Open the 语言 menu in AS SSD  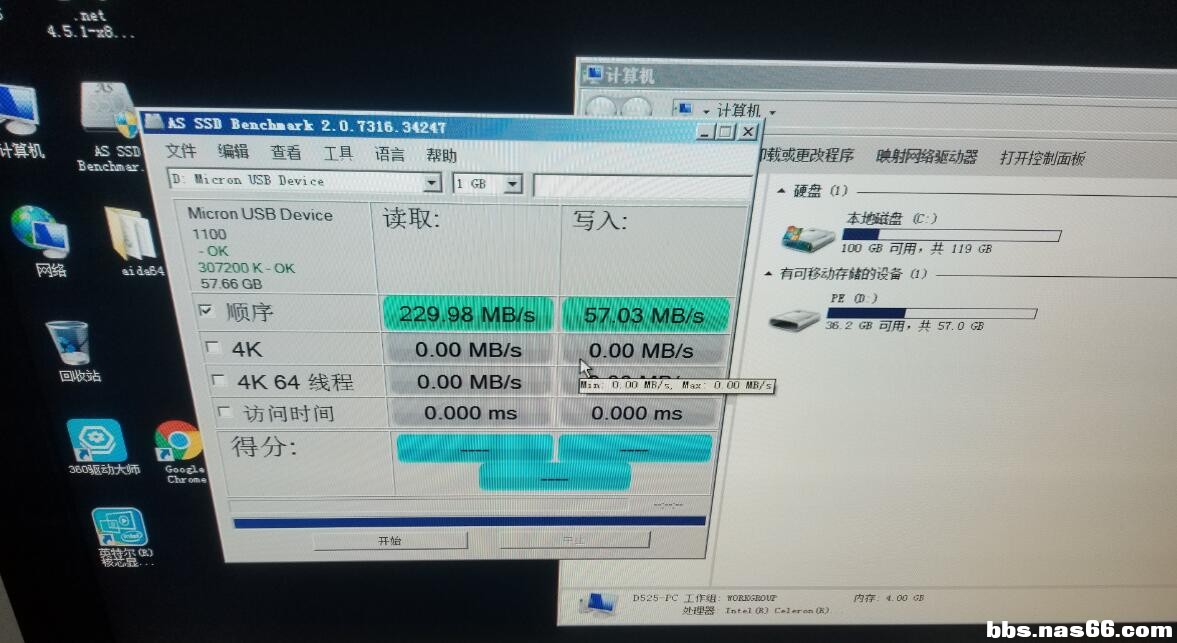[x=391, y=153]
